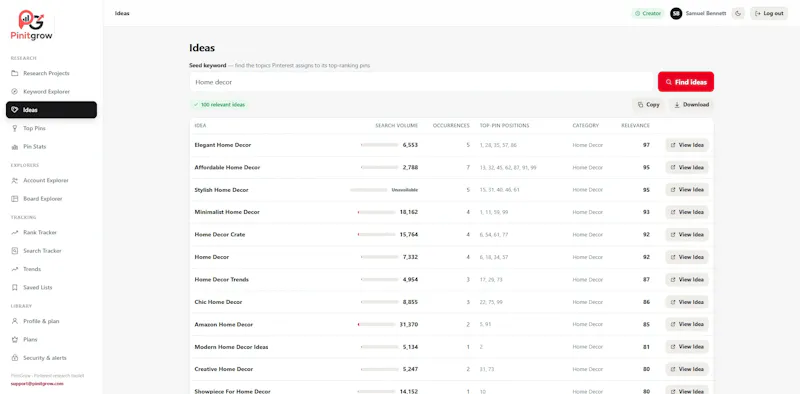This screenshot has width=800, height=394.
Task: Click Minimalist Home Decor idea name
Action: coord(227,212)
